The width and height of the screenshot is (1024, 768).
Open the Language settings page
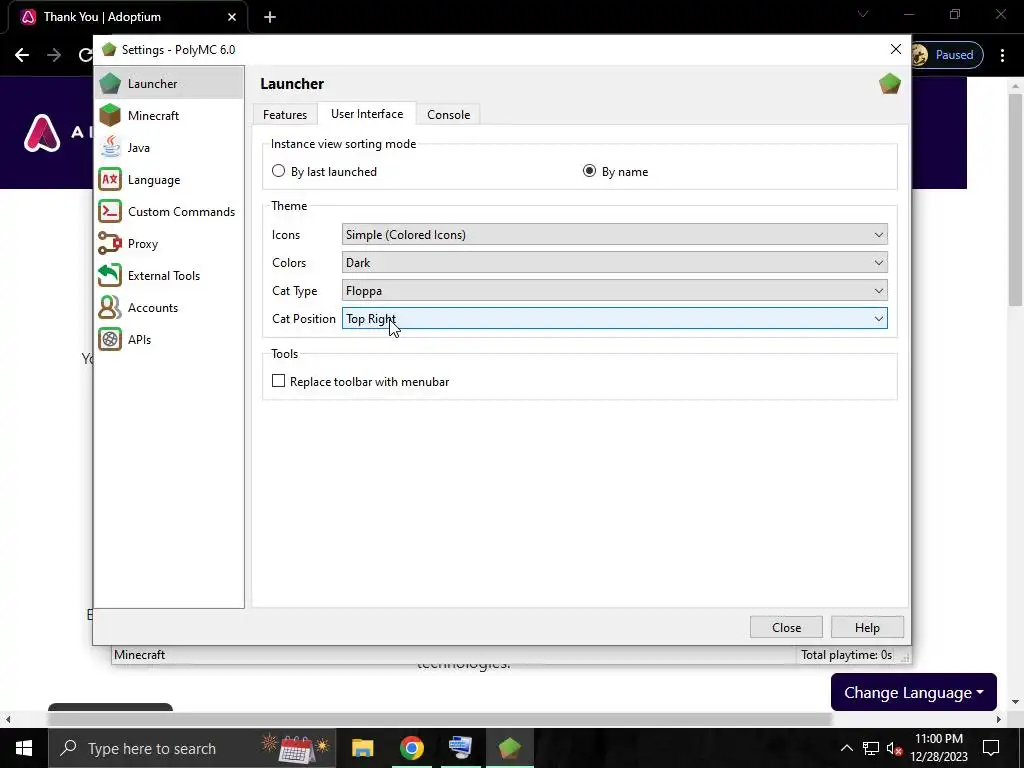coord(168,180)
